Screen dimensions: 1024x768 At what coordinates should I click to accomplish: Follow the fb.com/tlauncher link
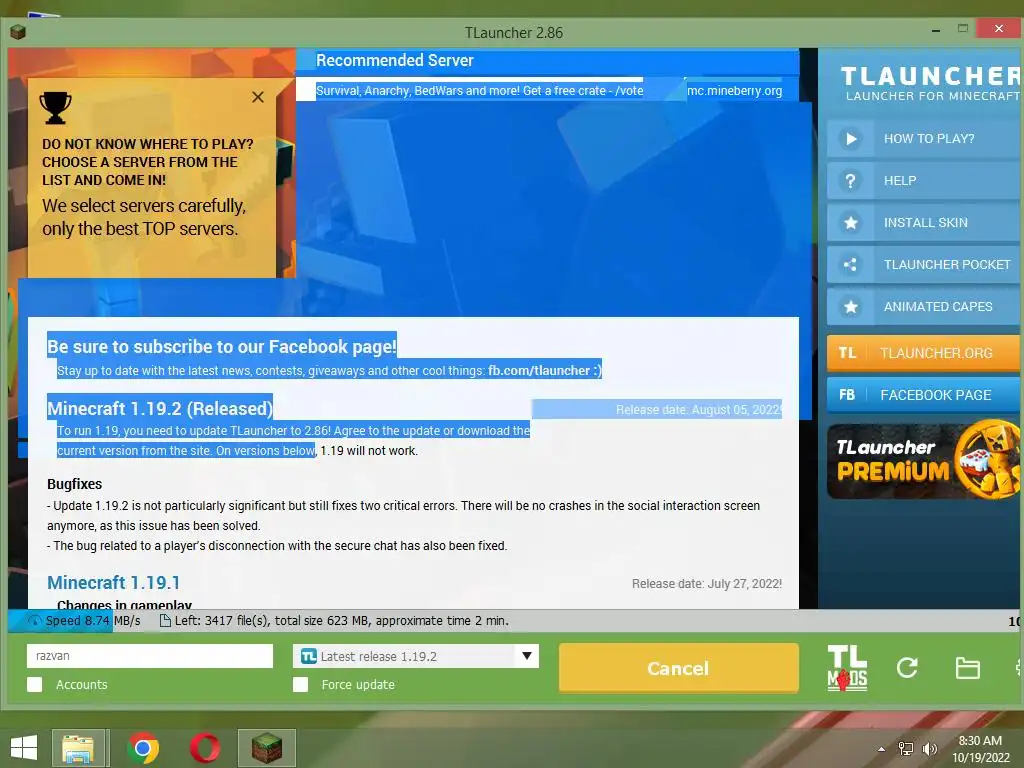click(x=539, y=370)
